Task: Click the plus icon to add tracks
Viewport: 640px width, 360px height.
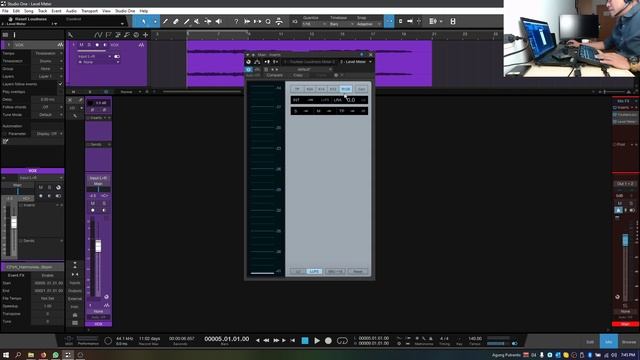Action: point(145,35)
